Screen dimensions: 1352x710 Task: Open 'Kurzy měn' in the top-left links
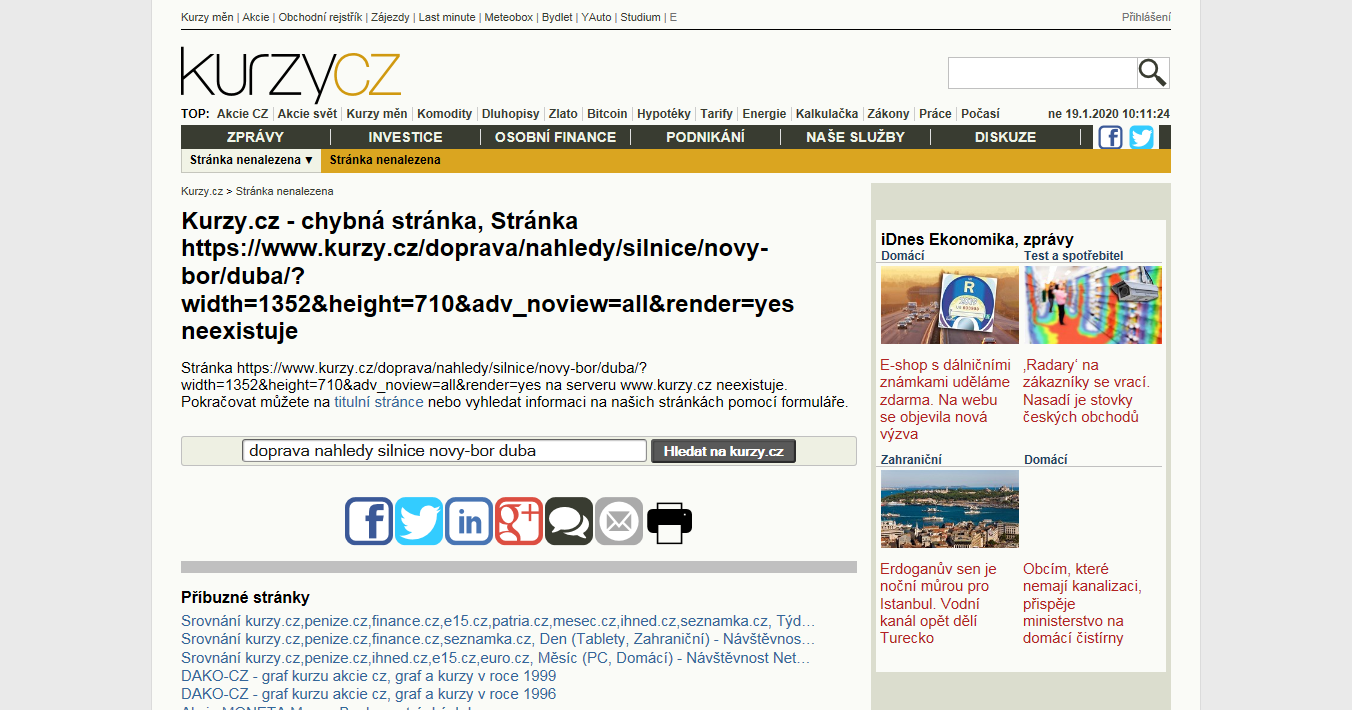tap(207, 17)
